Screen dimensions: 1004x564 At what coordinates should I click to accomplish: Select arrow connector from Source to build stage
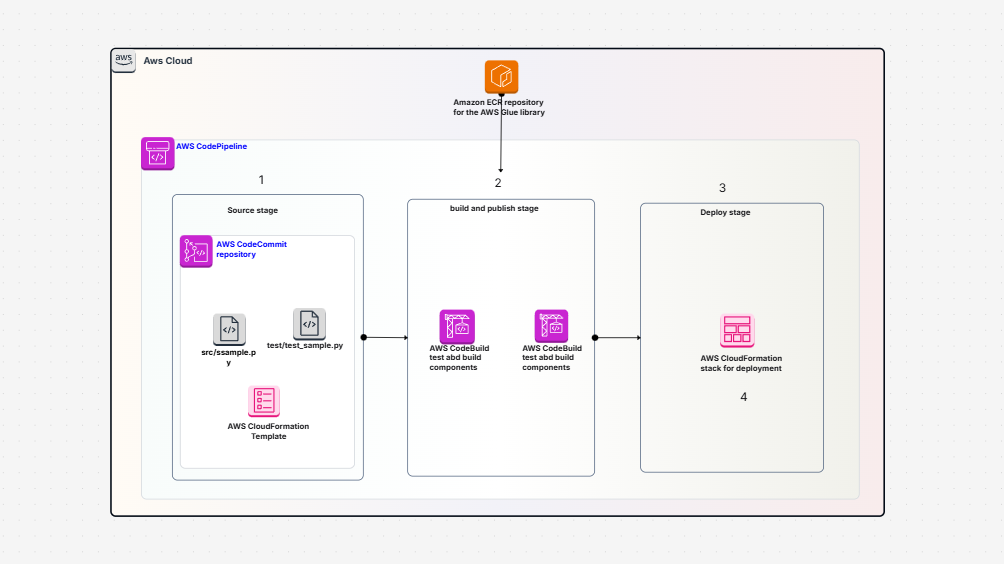(x=385, y=337)
